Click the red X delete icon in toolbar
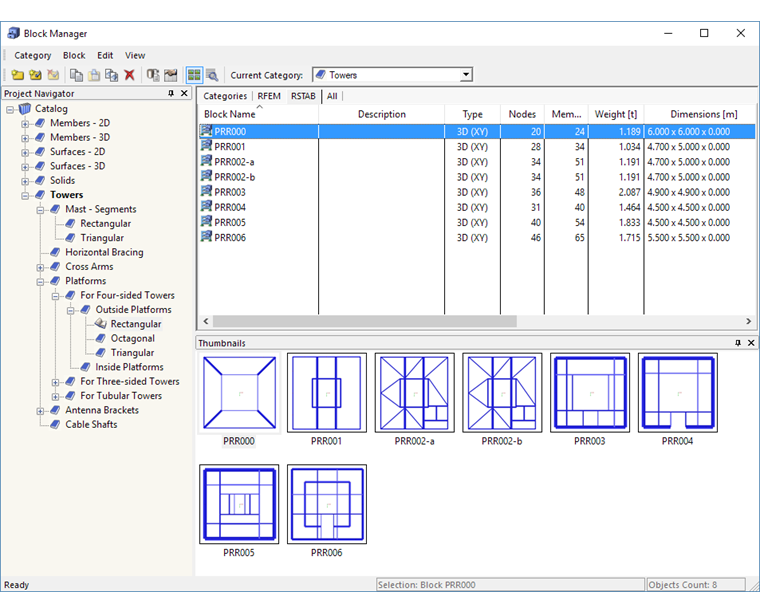Viewport: 760px width, 614px height. (x=129, y=75)
